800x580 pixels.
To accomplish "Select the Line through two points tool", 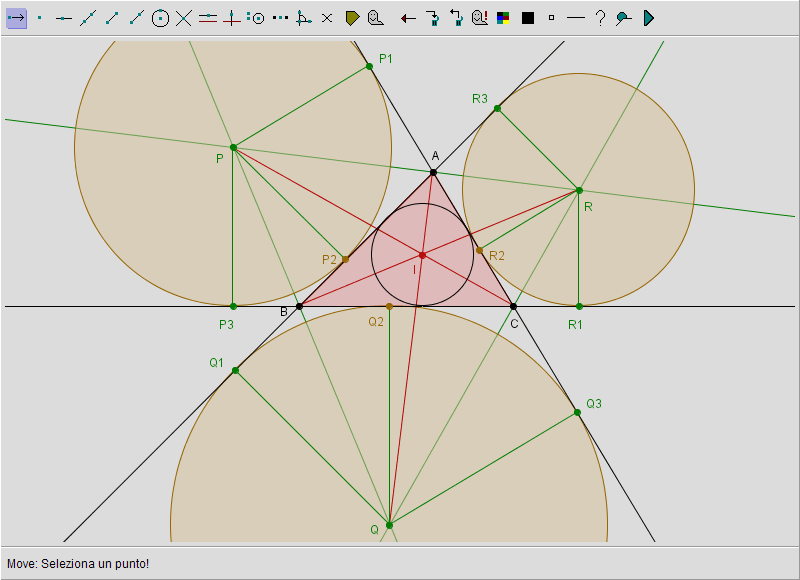I will coord(88,18).
